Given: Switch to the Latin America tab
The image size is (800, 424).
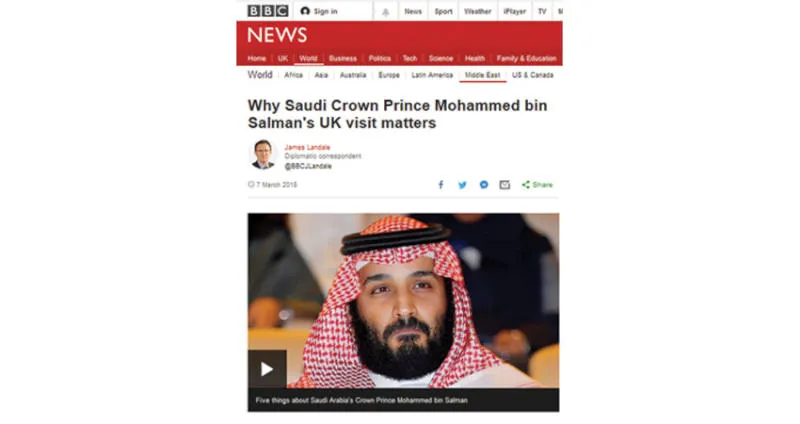Looking at the screenshot, I should coord(432,75).
